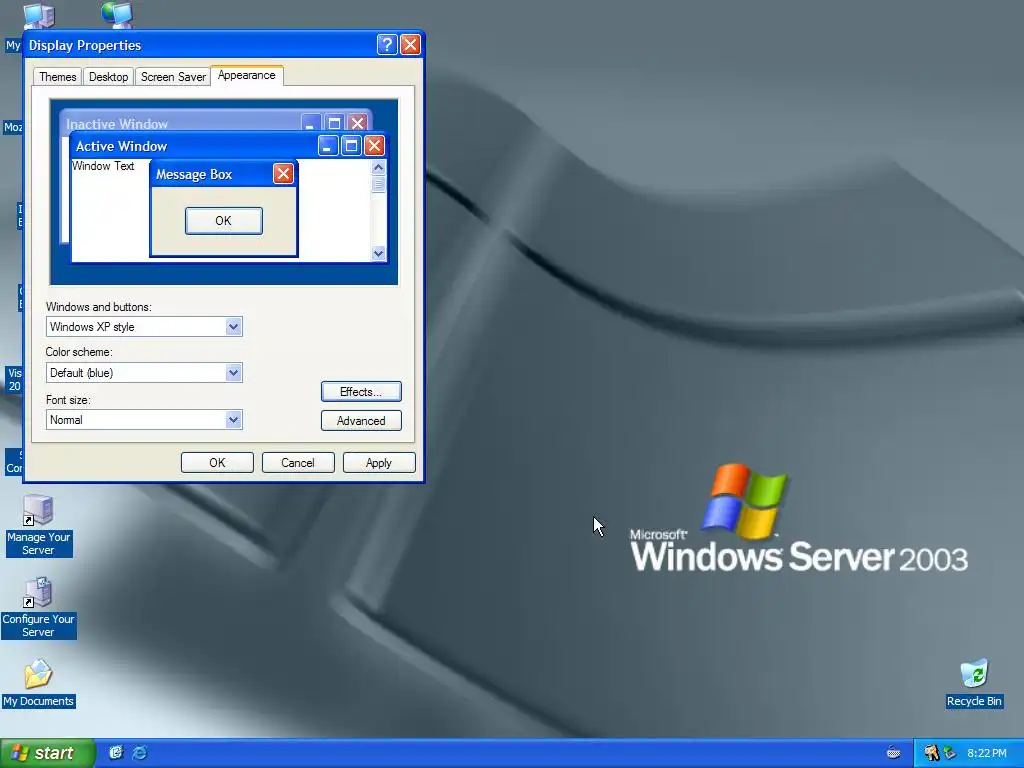Image resolution: width=1024 pixels, height=768 pixels.
Task: Click the preview scrollbar up arrow
Action: (x=378, y=167)
